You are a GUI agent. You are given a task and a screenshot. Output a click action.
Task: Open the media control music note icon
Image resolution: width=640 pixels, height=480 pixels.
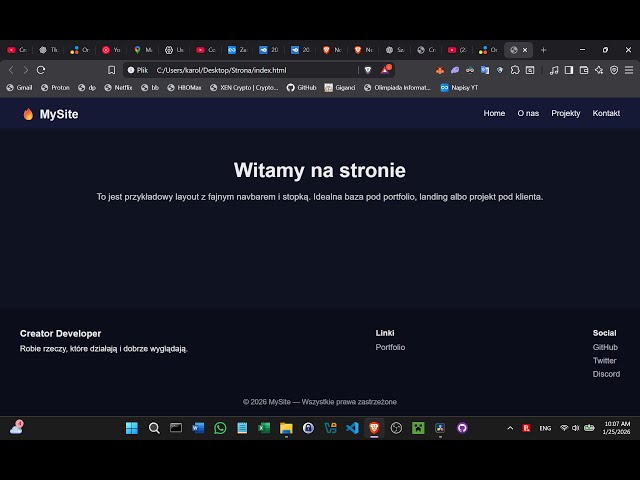click(554, 70)
